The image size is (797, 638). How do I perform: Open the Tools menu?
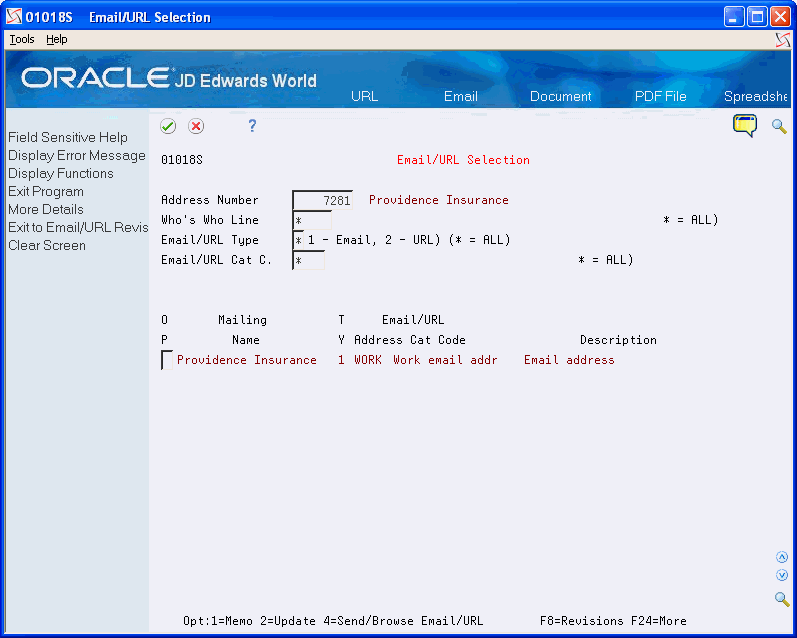click(22, 39)
